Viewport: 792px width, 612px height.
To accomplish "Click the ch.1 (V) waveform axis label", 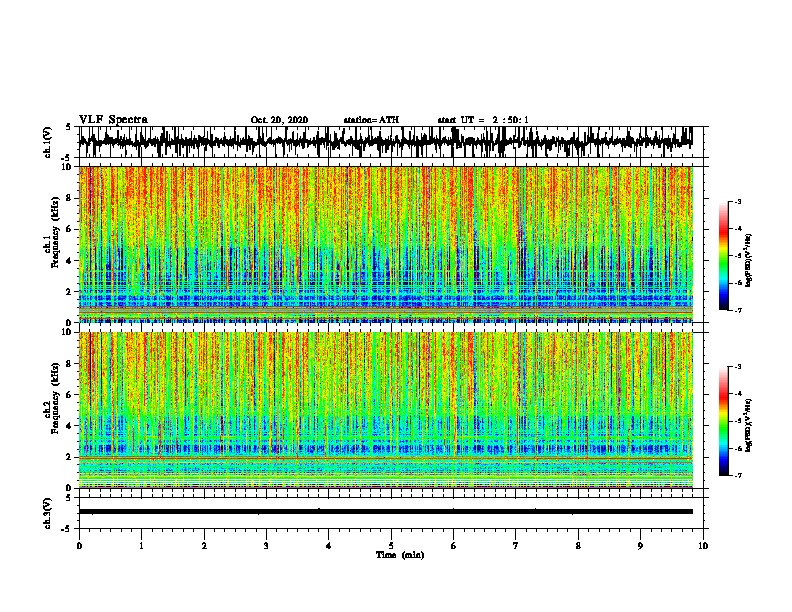I will (x=47, y=142).
